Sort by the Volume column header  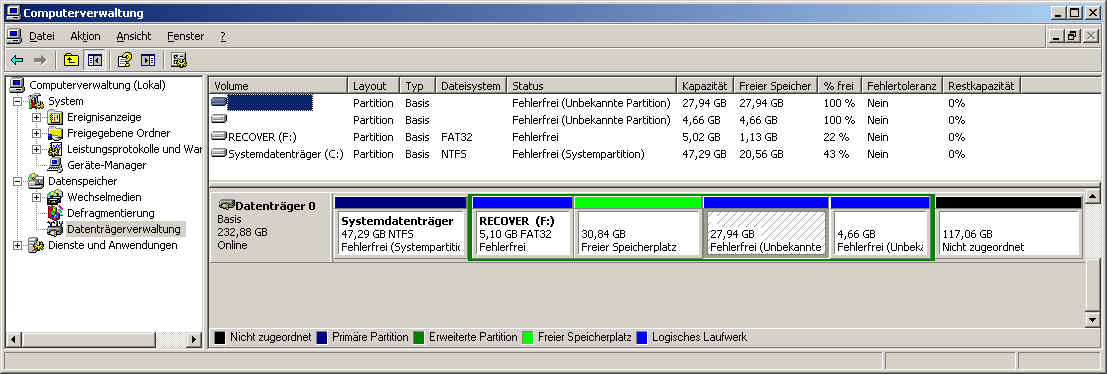tap(278, 86)
